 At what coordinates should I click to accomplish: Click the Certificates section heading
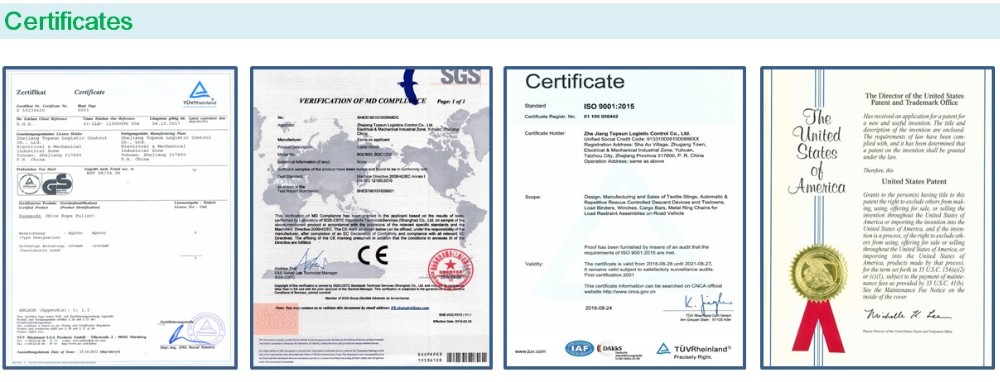pyautogui.click(x=68, y=21)
